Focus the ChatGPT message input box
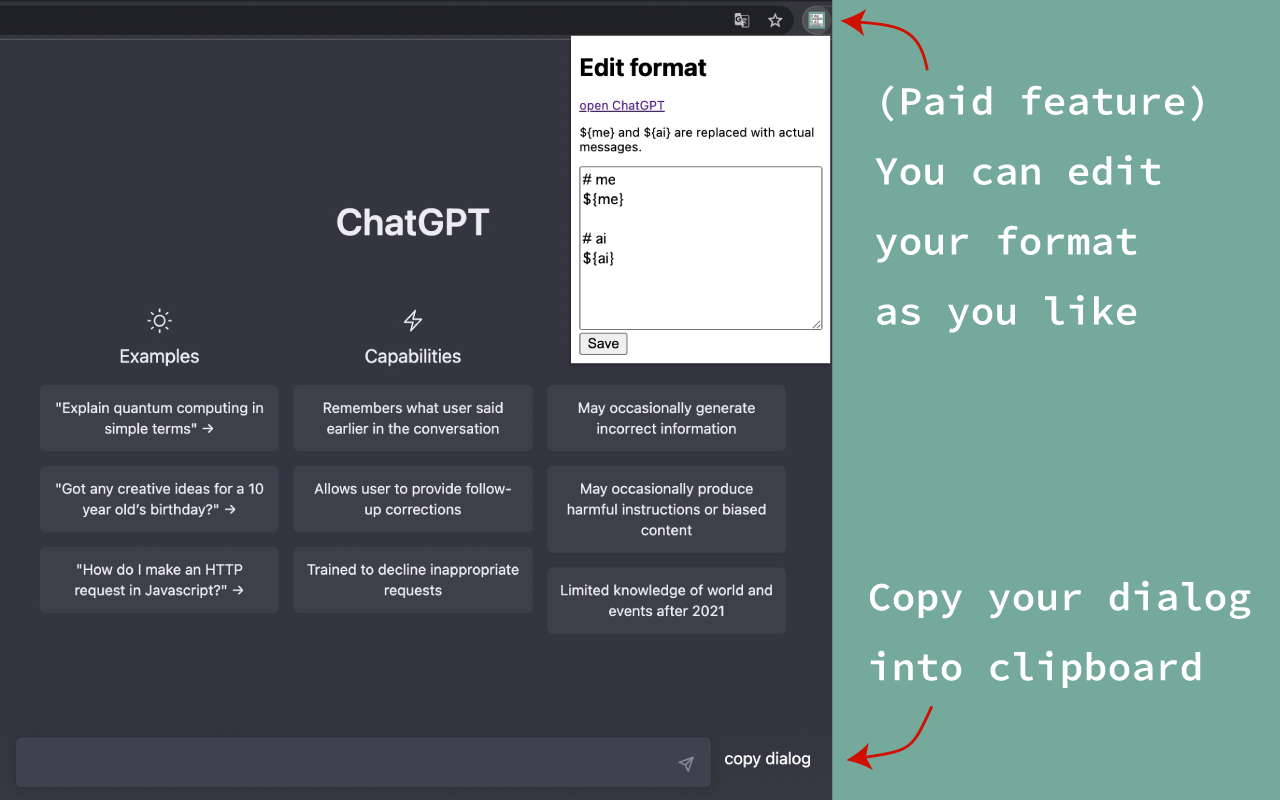Image resolution: width=1280 pixels, height=800 pixels. [363, 762]
